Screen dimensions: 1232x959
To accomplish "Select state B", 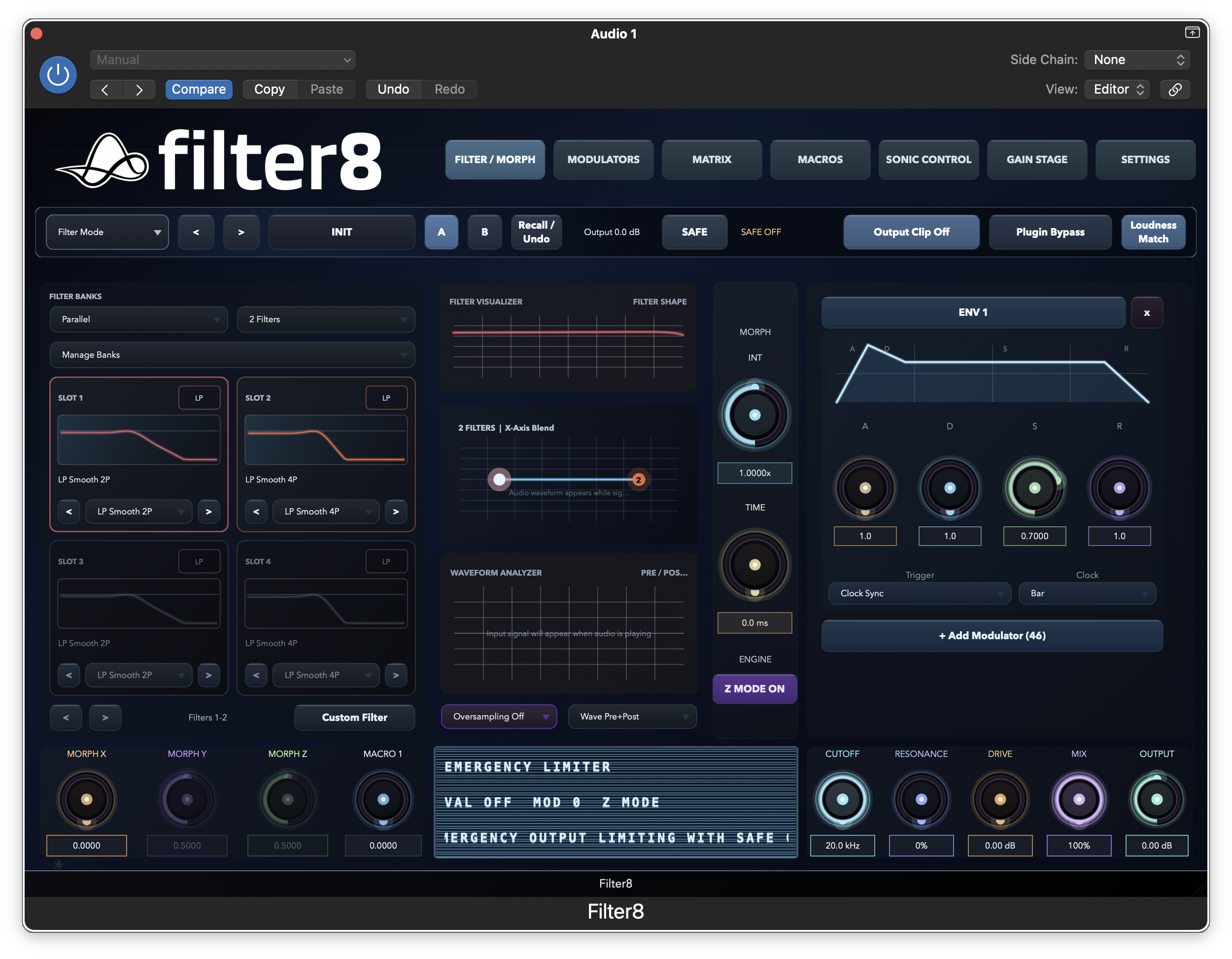I will (484, 232).
